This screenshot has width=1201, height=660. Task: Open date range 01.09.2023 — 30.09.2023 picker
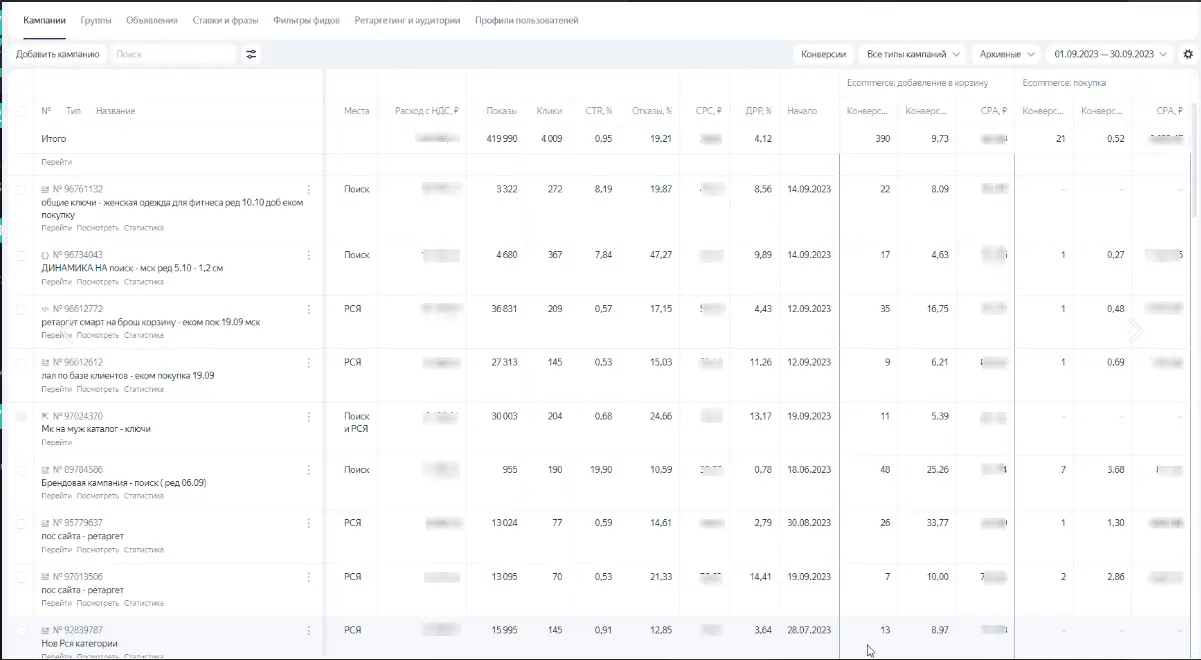(1110, 54)
